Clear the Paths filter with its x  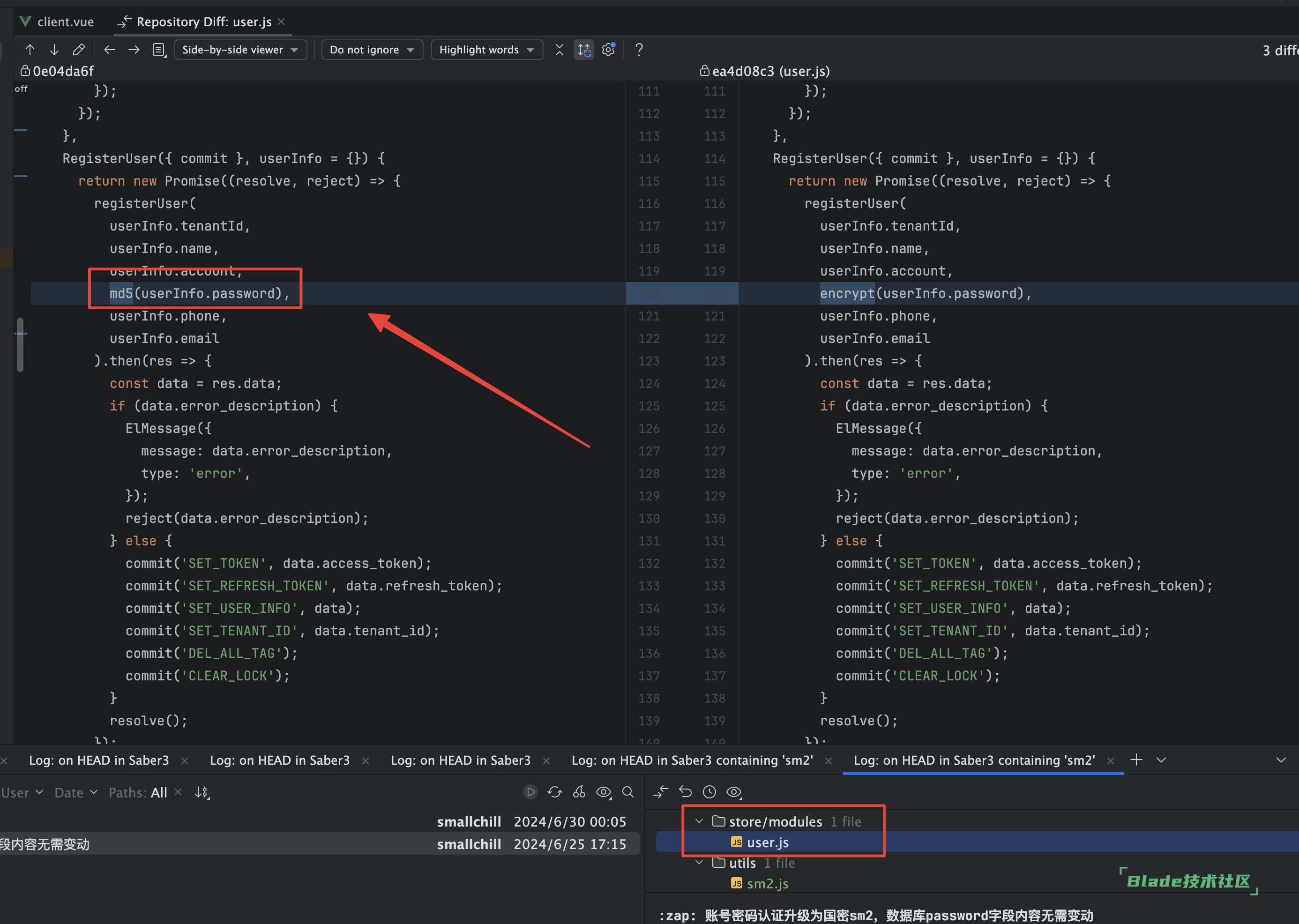[x=178, y=792]
